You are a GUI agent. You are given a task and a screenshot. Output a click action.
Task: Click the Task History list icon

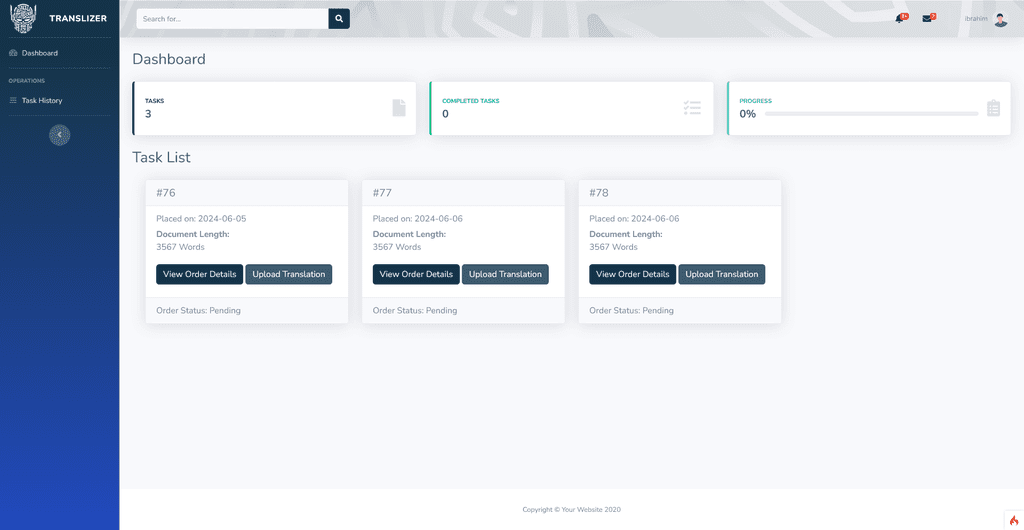coord(13,101)
